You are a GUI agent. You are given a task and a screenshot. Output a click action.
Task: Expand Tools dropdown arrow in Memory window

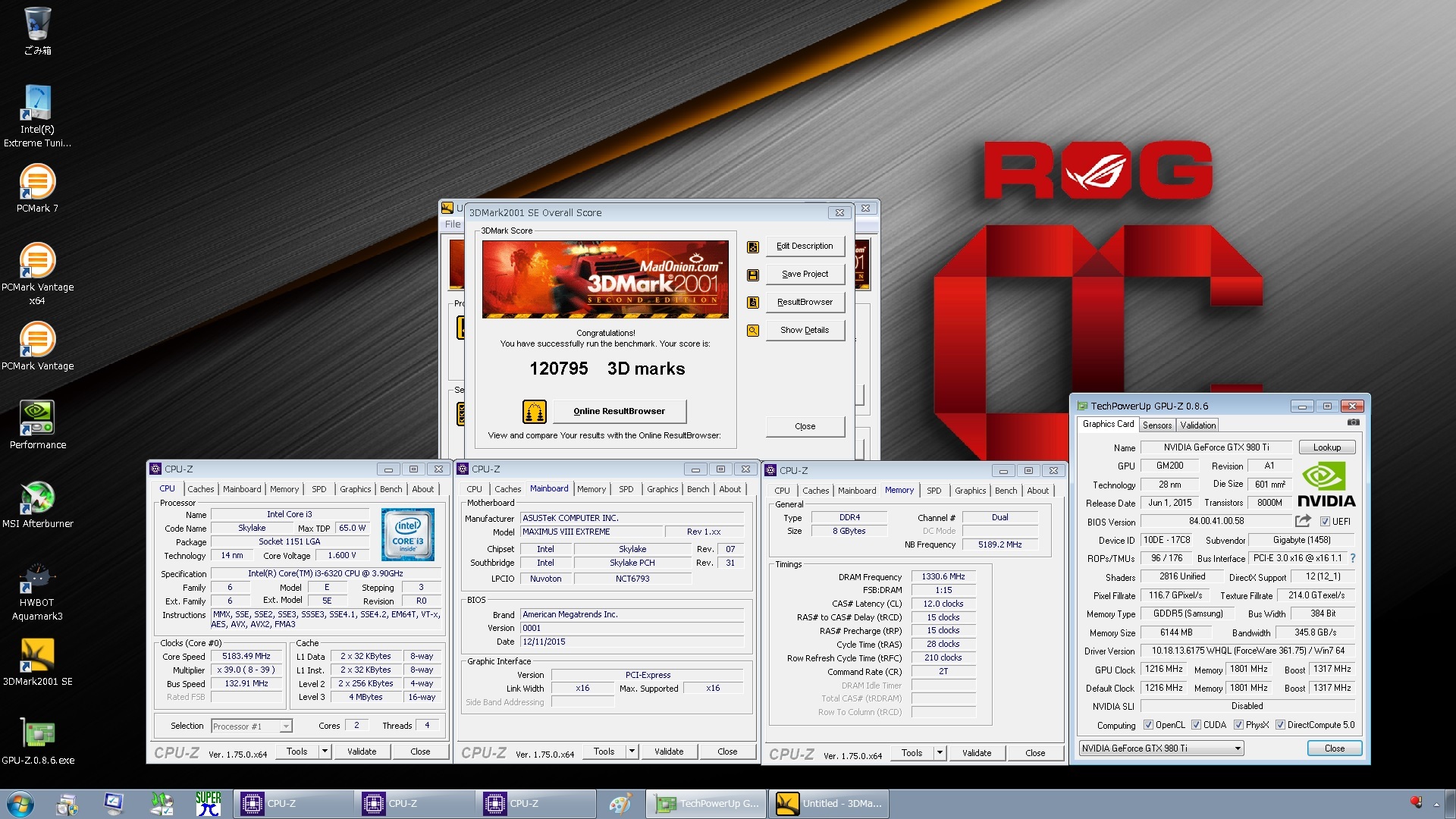pos(940,753)
